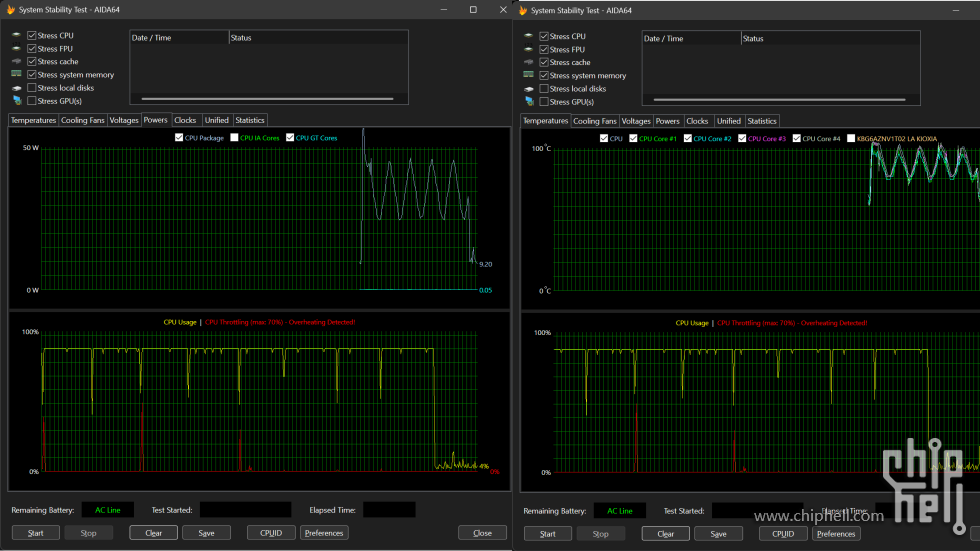Enable Stress local disks in right window
Screen dimensions: 980x551
544,89
